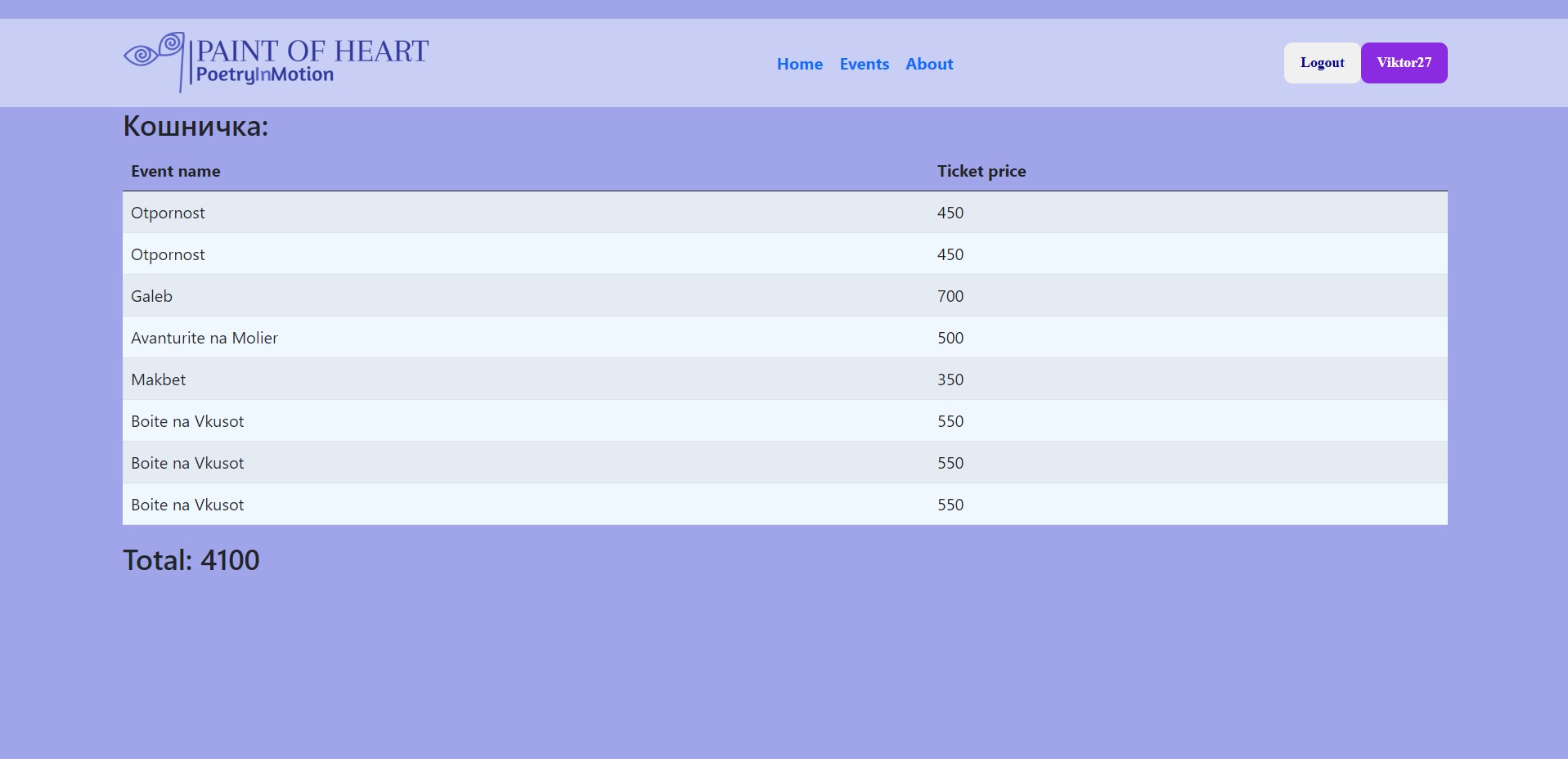Navigate to the About page
The height and width of the screenshot is (759, 1568).
click(x=928, y=64)
